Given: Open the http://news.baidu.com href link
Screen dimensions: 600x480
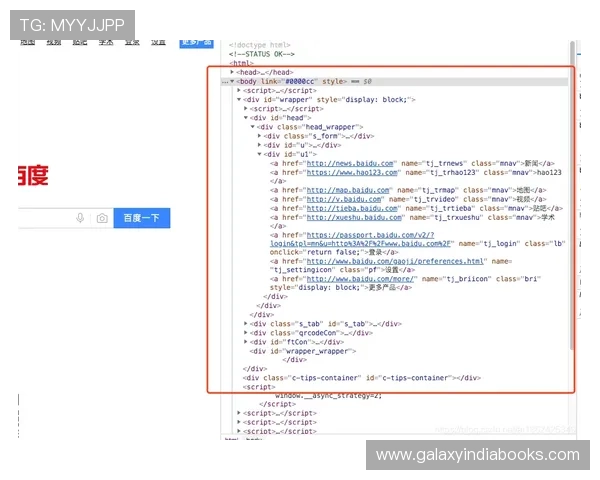Looking at the screenshot, I should click(x=350, y=163).
